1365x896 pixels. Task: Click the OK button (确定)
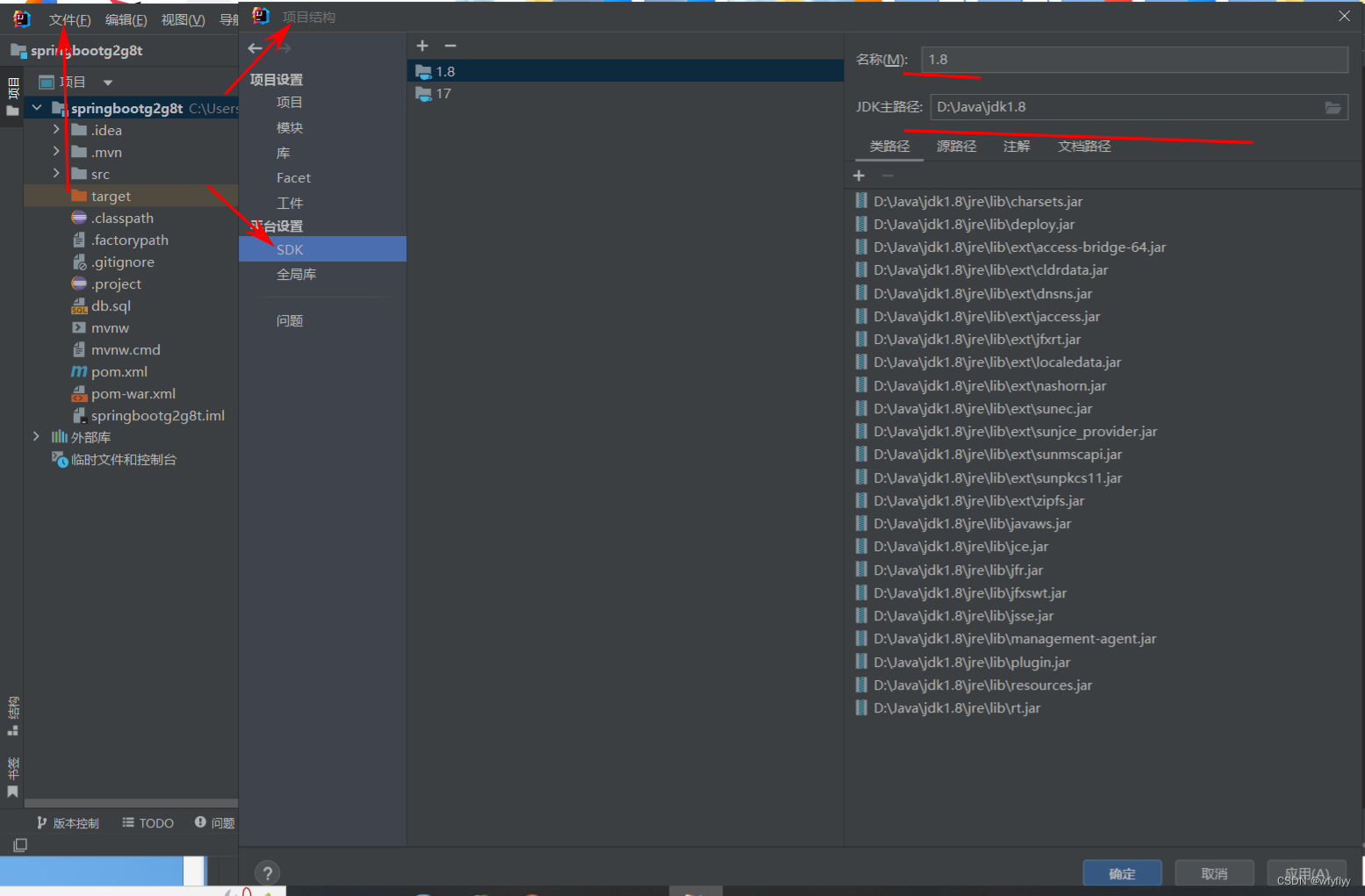[1122, 873]
